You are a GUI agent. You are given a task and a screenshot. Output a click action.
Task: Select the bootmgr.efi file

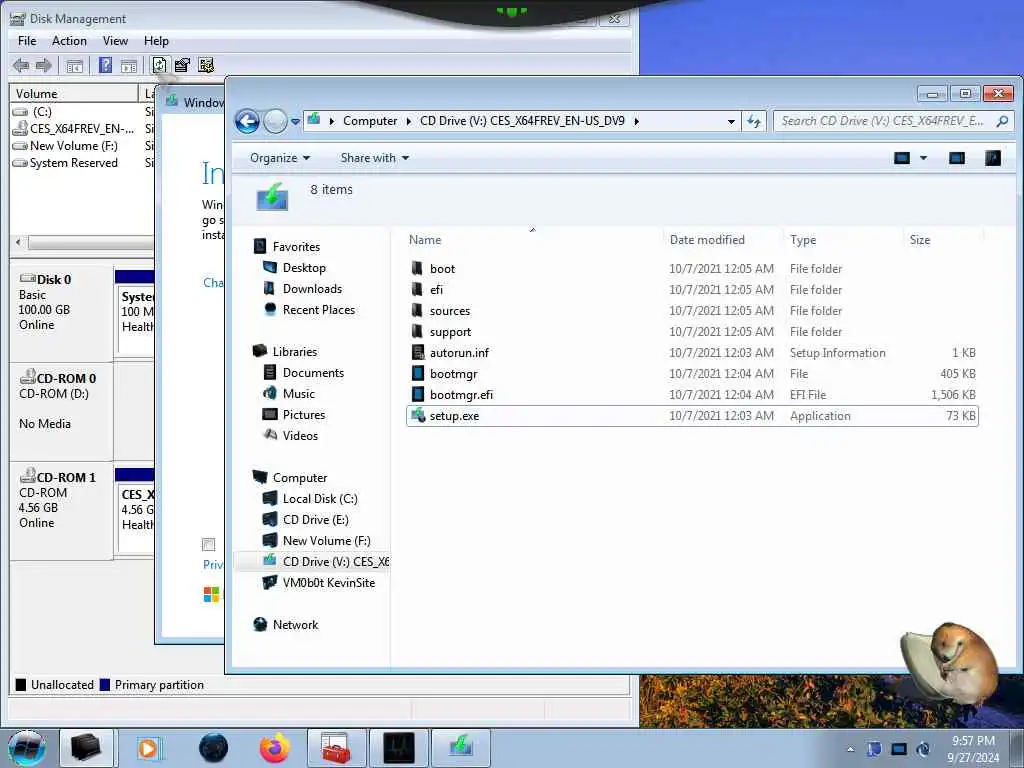(x=692, y=395)
